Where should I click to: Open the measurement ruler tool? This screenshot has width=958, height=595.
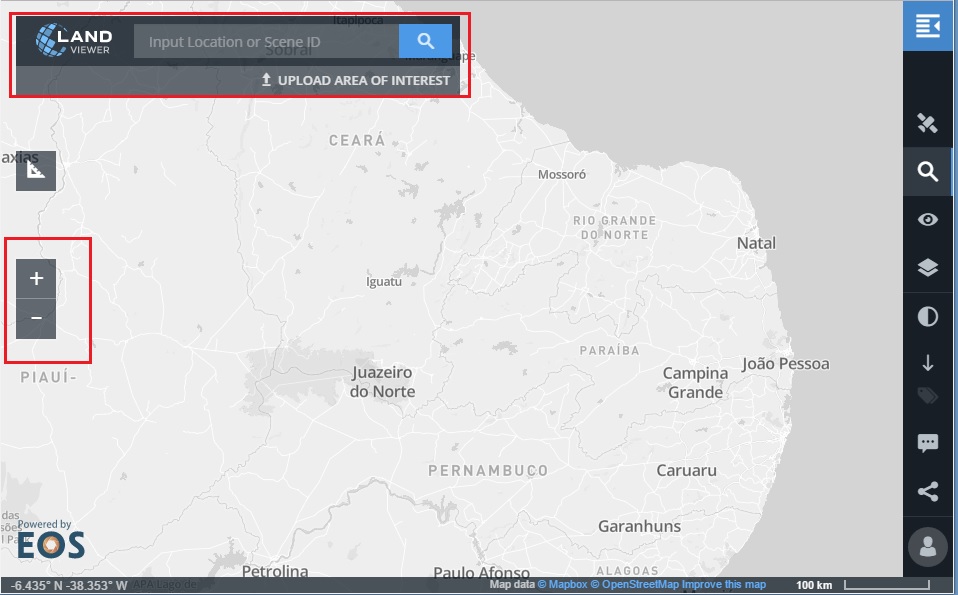point(36,170)
